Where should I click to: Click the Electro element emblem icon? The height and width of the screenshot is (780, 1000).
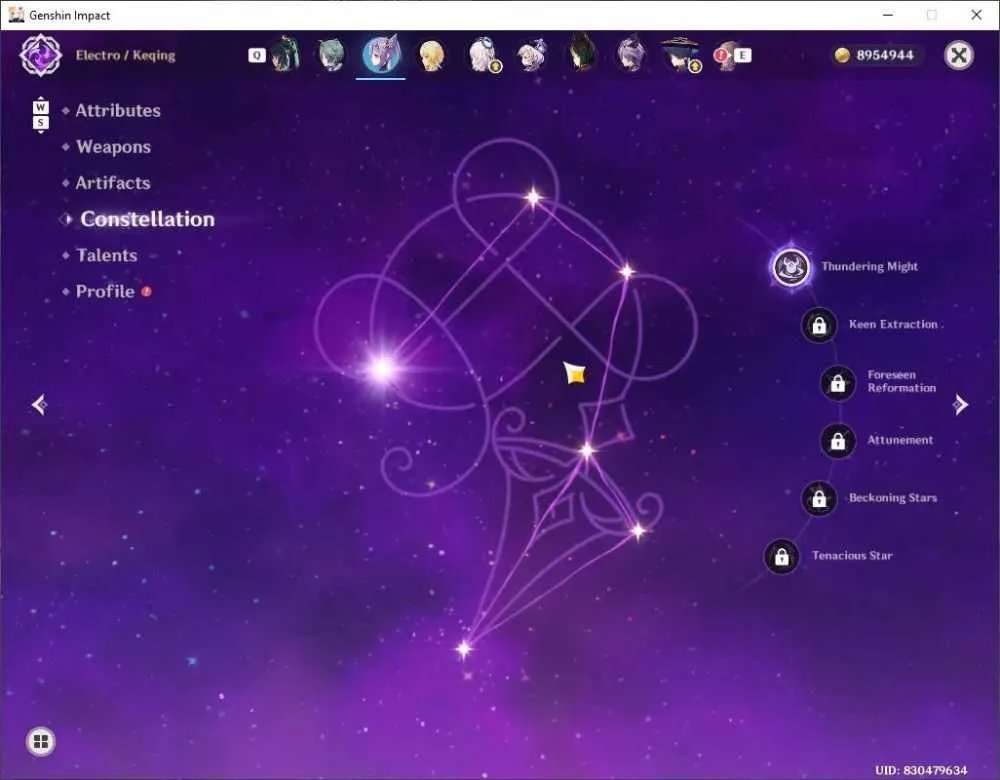click(41, 55)
